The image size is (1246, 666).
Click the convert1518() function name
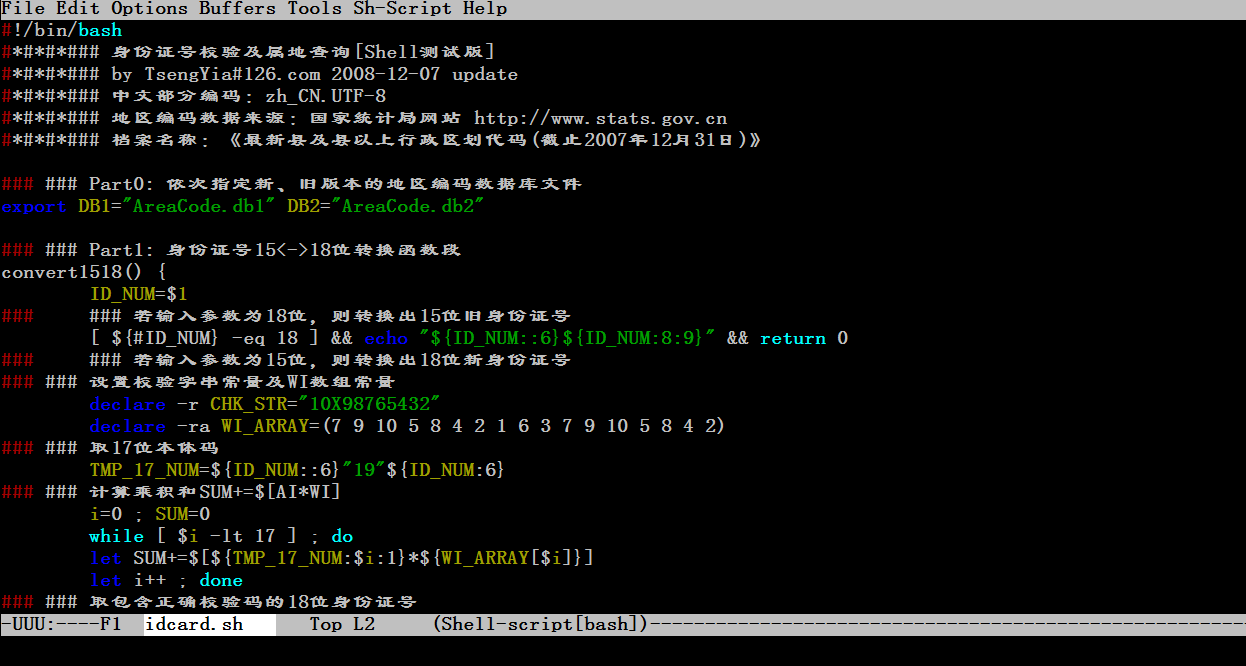73,273
